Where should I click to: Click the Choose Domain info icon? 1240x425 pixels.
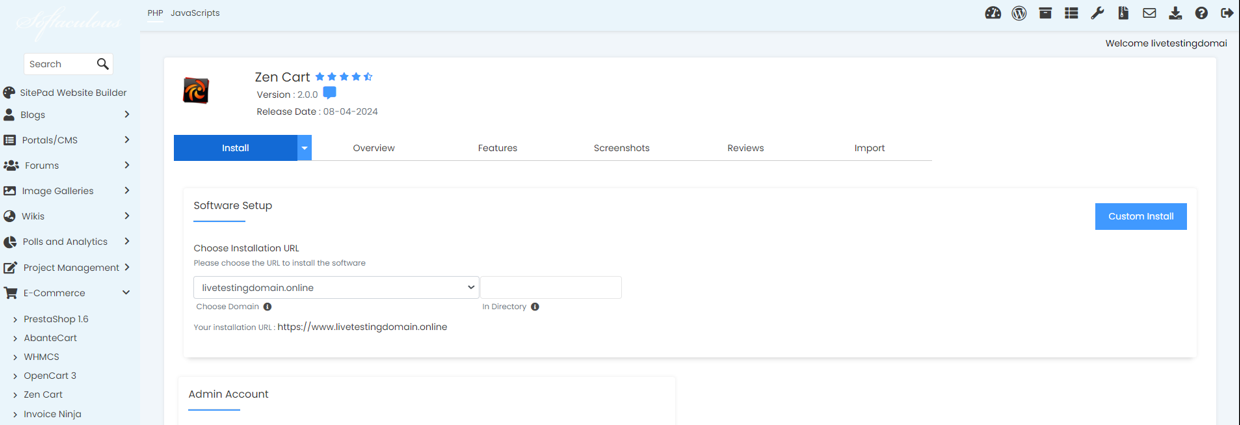[x=267, y=307]
